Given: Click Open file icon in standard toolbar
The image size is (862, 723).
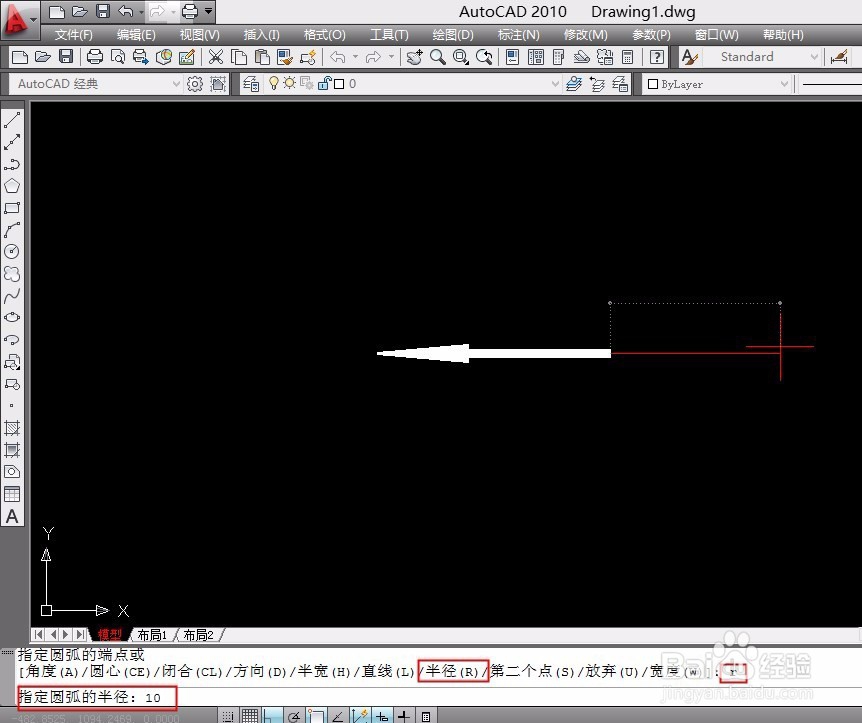Looking at the screenshot, I should coord(43,57).
